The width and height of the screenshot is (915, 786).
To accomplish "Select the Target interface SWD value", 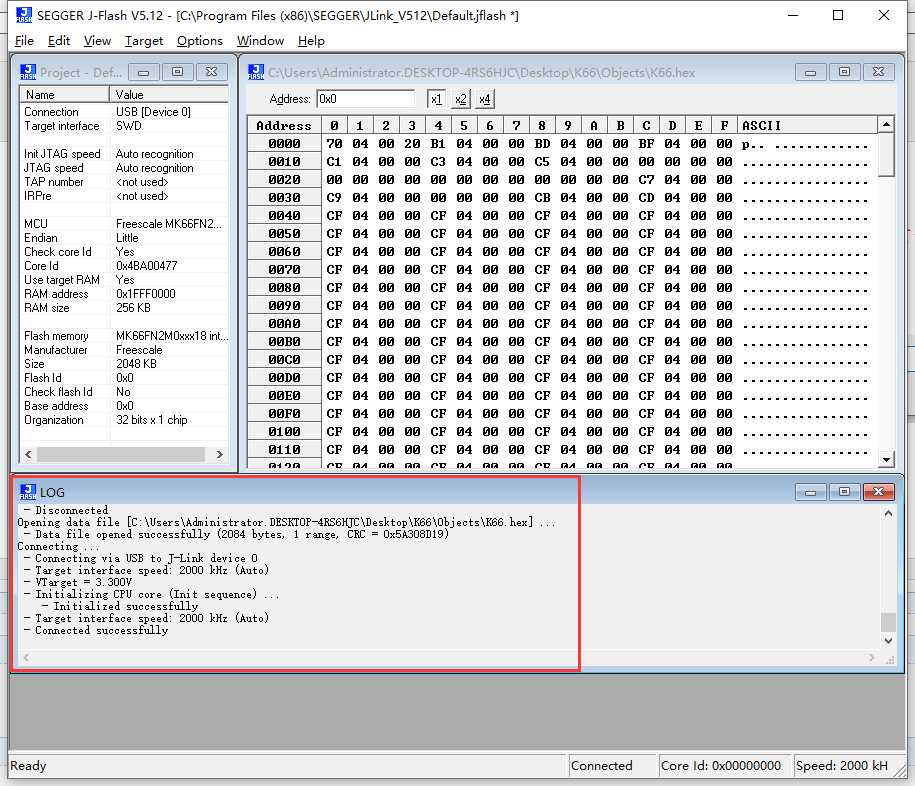I will (x=128, y=125).
